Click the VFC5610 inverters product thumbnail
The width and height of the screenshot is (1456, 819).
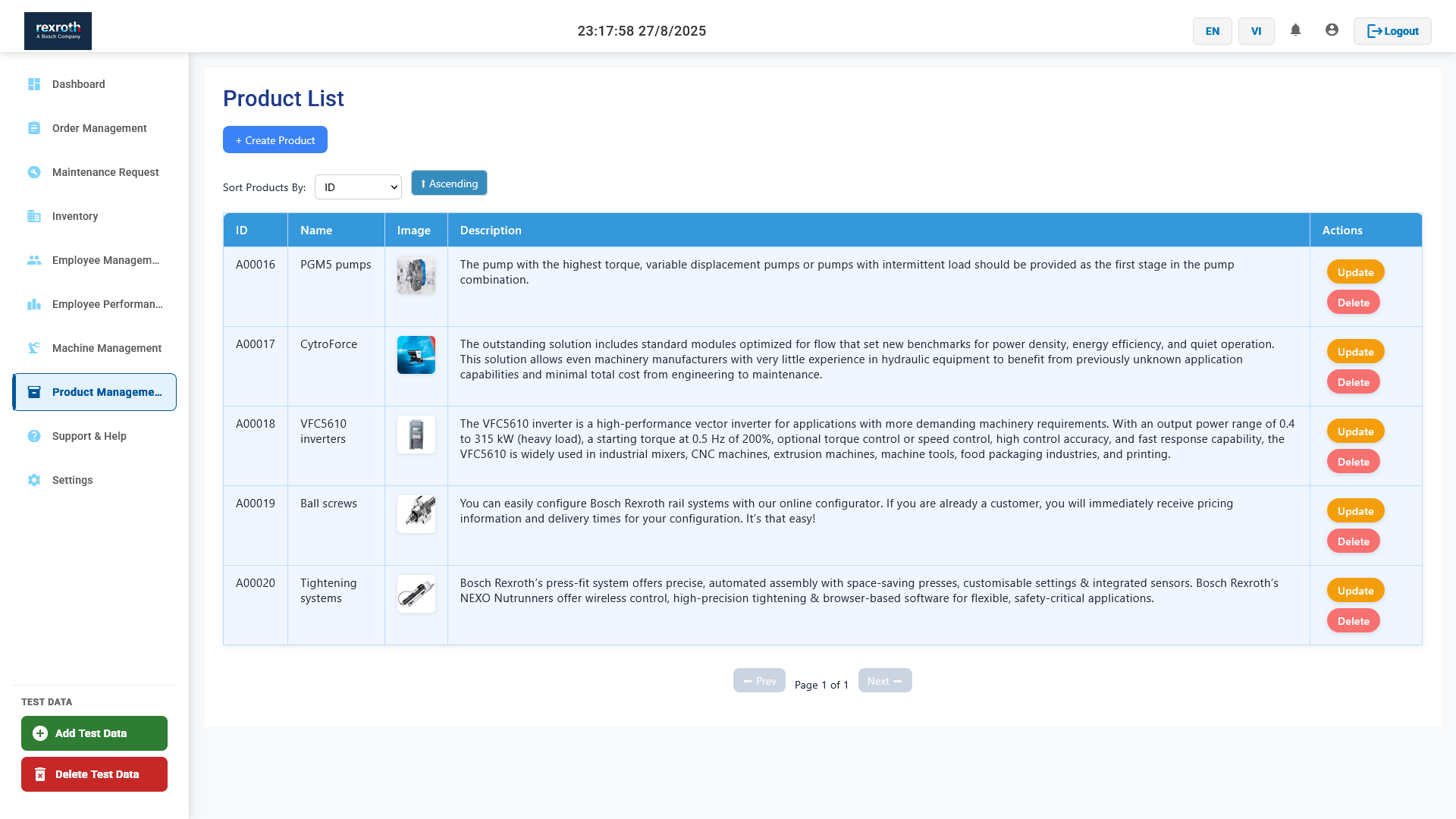(x=416, y=435)
